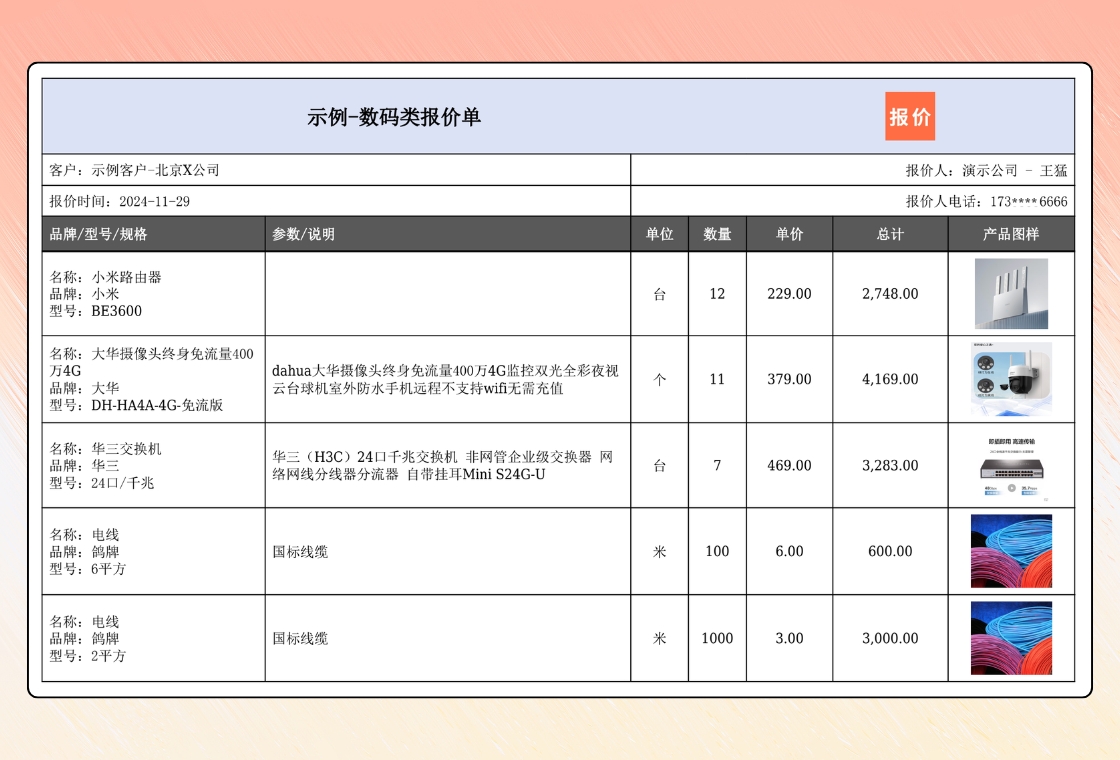Select the 大华摄像头 product picture
The width and height of the screenshot is (1120, 760).
tap(1011, 379)
